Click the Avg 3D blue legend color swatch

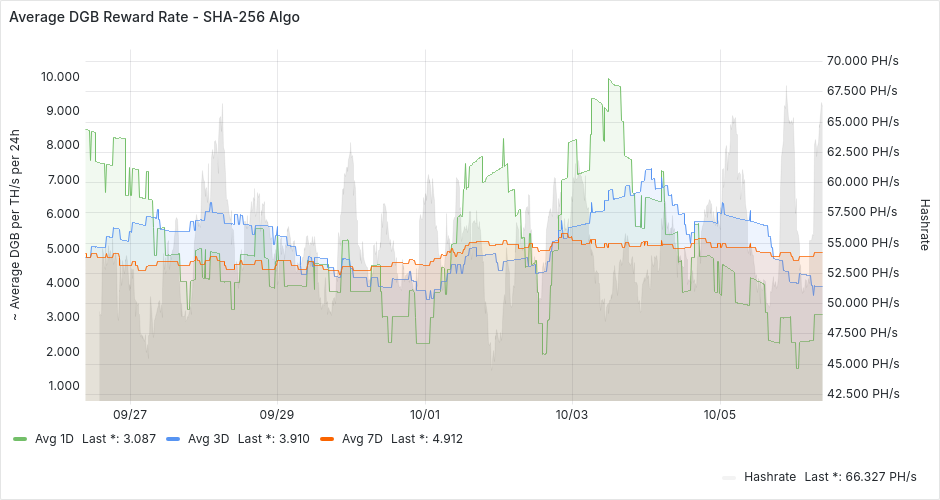(173, 439)
